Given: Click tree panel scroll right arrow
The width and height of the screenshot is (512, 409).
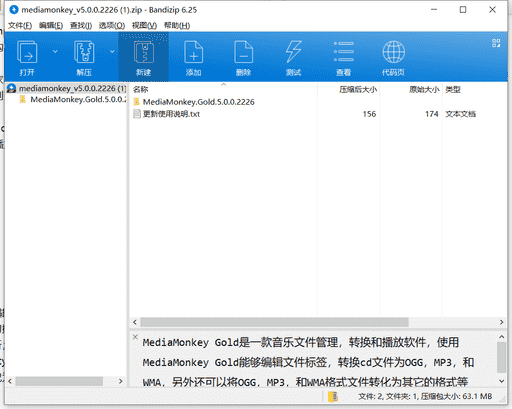Looking at the screenshot, I should pos(121,381).
